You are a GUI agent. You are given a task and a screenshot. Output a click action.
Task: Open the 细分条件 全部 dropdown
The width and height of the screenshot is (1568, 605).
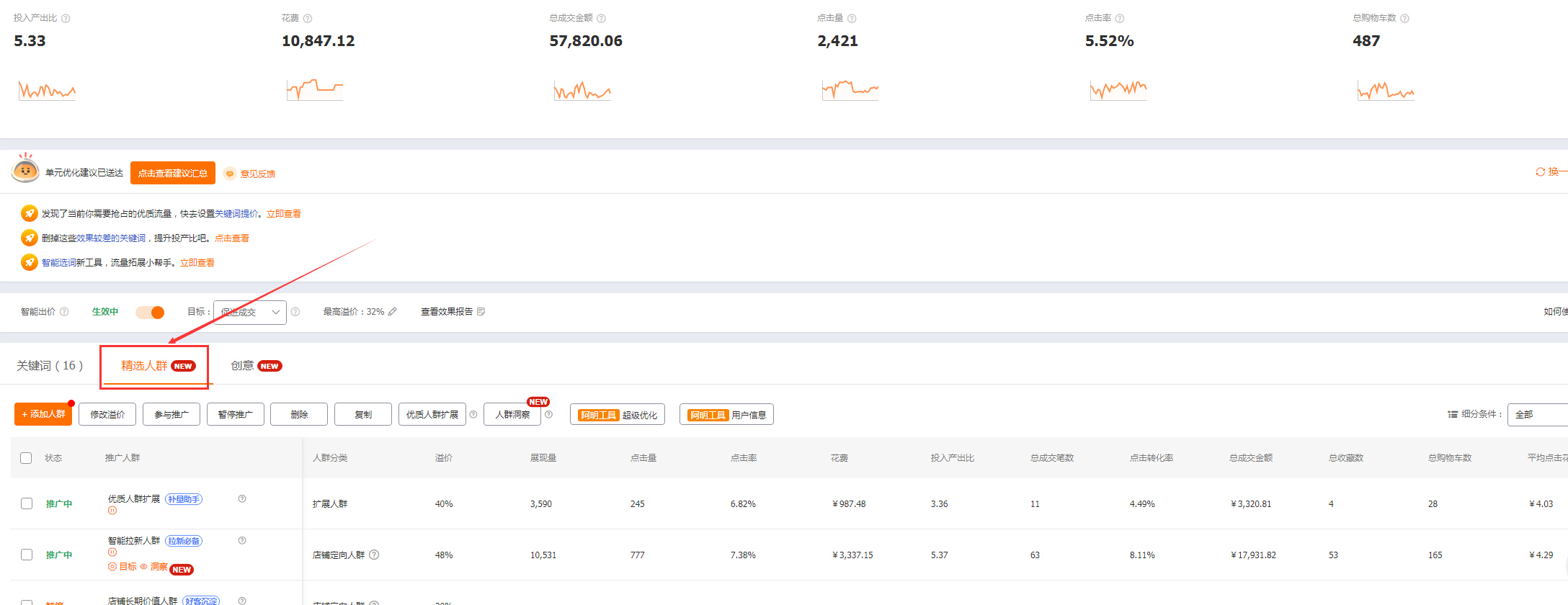click(1538, 415)
